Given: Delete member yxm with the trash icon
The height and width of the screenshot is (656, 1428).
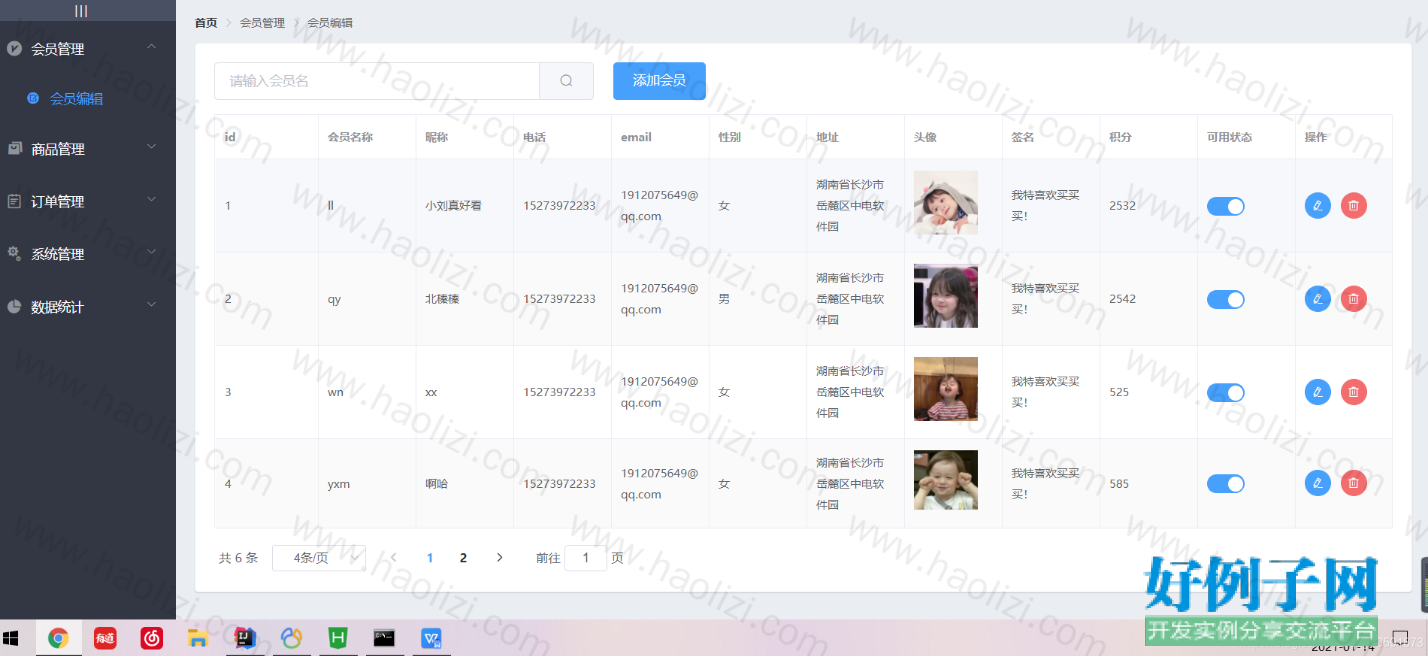Looking at the screenshot, I should click(1354, 483).
